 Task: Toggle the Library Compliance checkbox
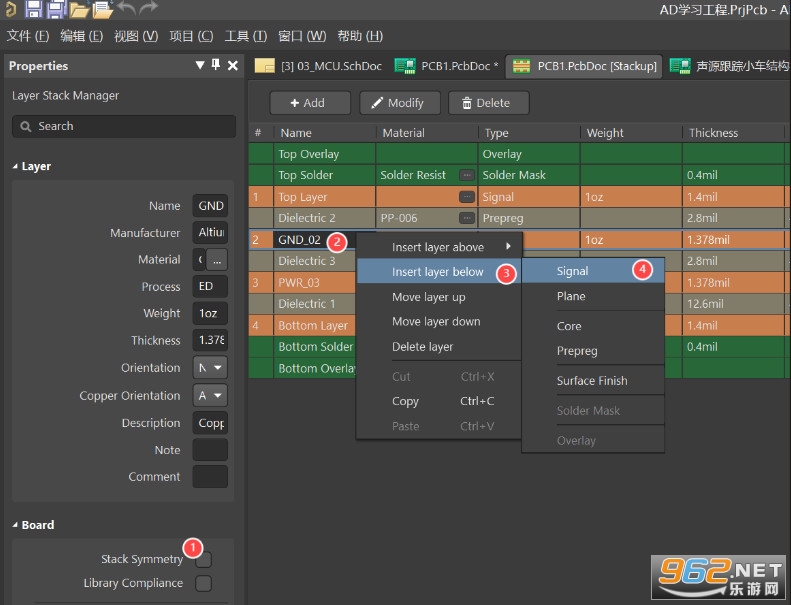(204, 583)
